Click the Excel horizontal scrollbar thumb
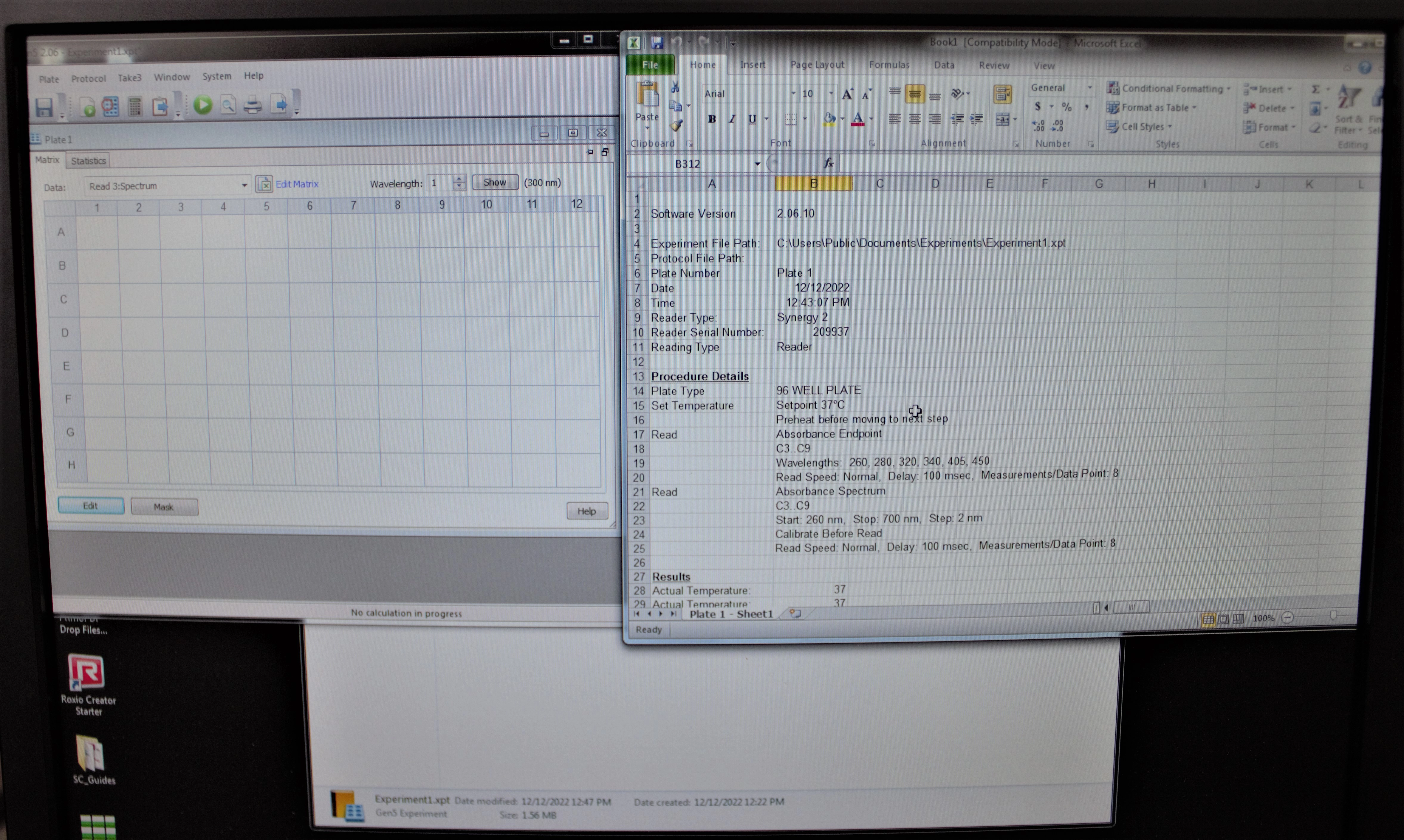 (x=1131, y=607)
